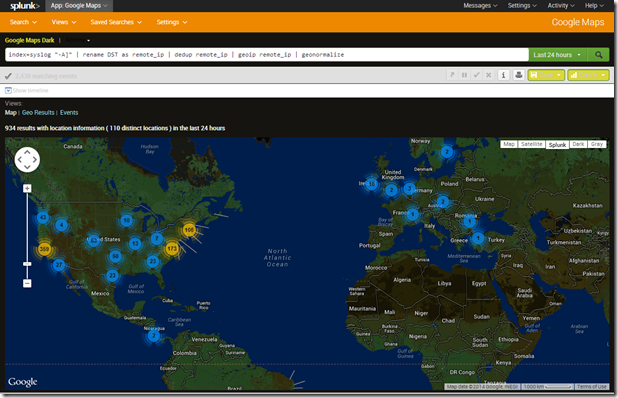This screenshot has height=398, width=618.
Task: Expand the Show timeline section
Action: pyautogui.click(x=27, y=91)
